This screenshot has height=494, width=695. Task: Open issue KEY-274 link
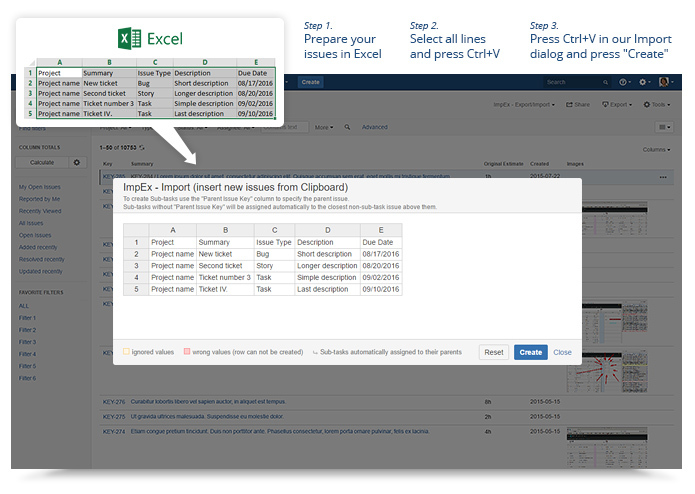pyautogui.click(x=114, y=431)
